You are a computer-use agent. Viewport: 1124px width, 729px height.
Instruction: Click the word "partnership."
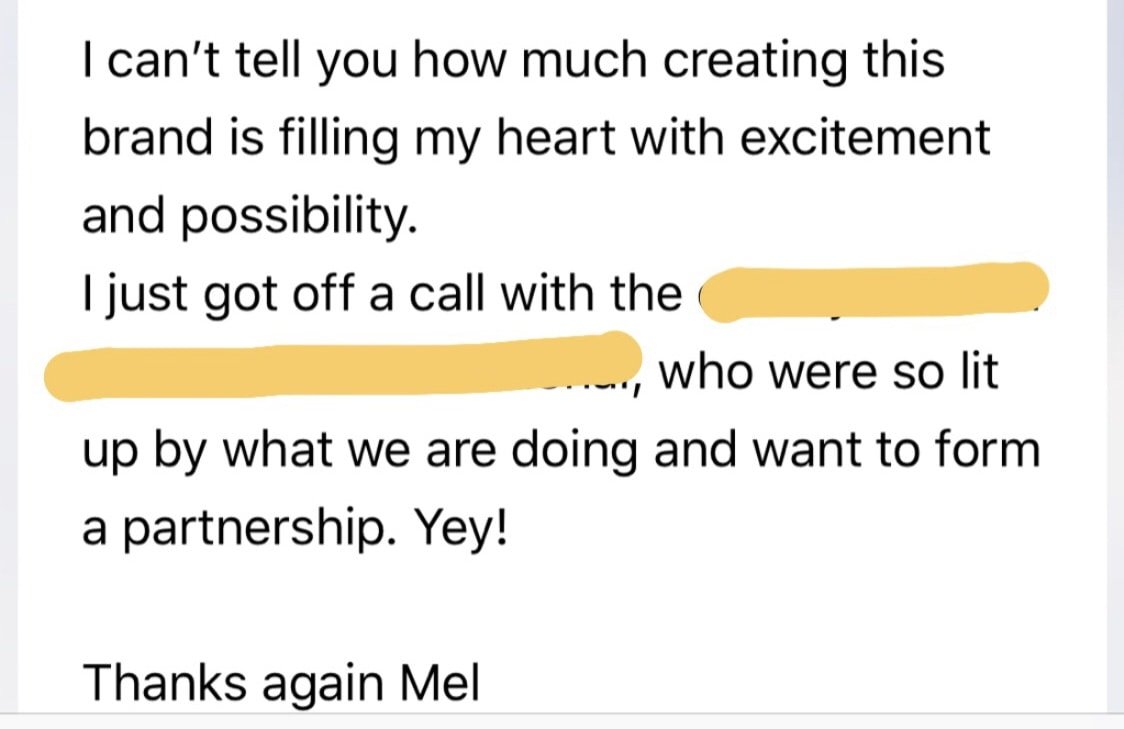click(260, 530)
